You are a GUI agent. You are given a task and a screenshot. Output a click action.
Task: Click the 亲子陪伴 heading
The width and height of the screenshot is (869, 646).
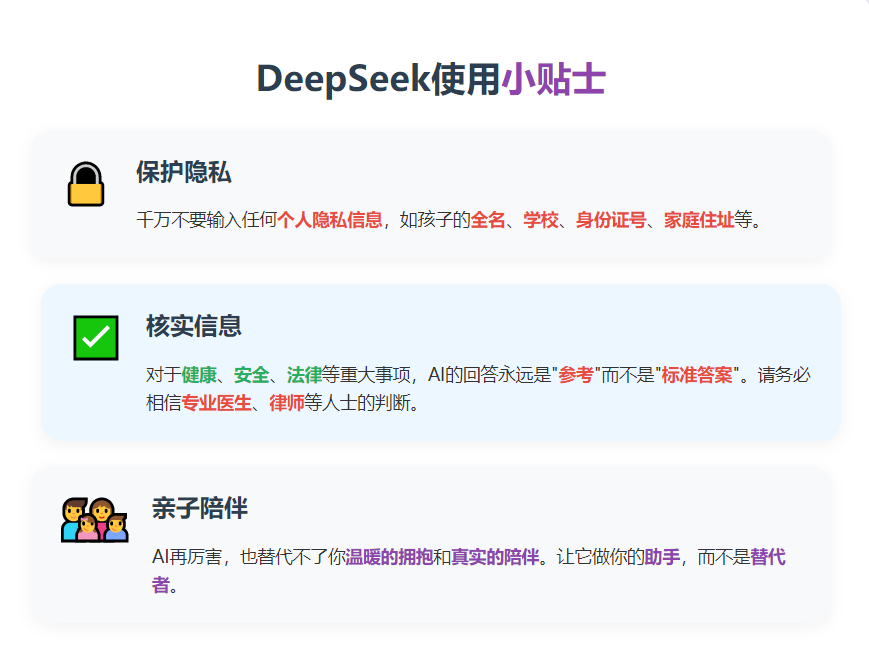click(200, 507)
